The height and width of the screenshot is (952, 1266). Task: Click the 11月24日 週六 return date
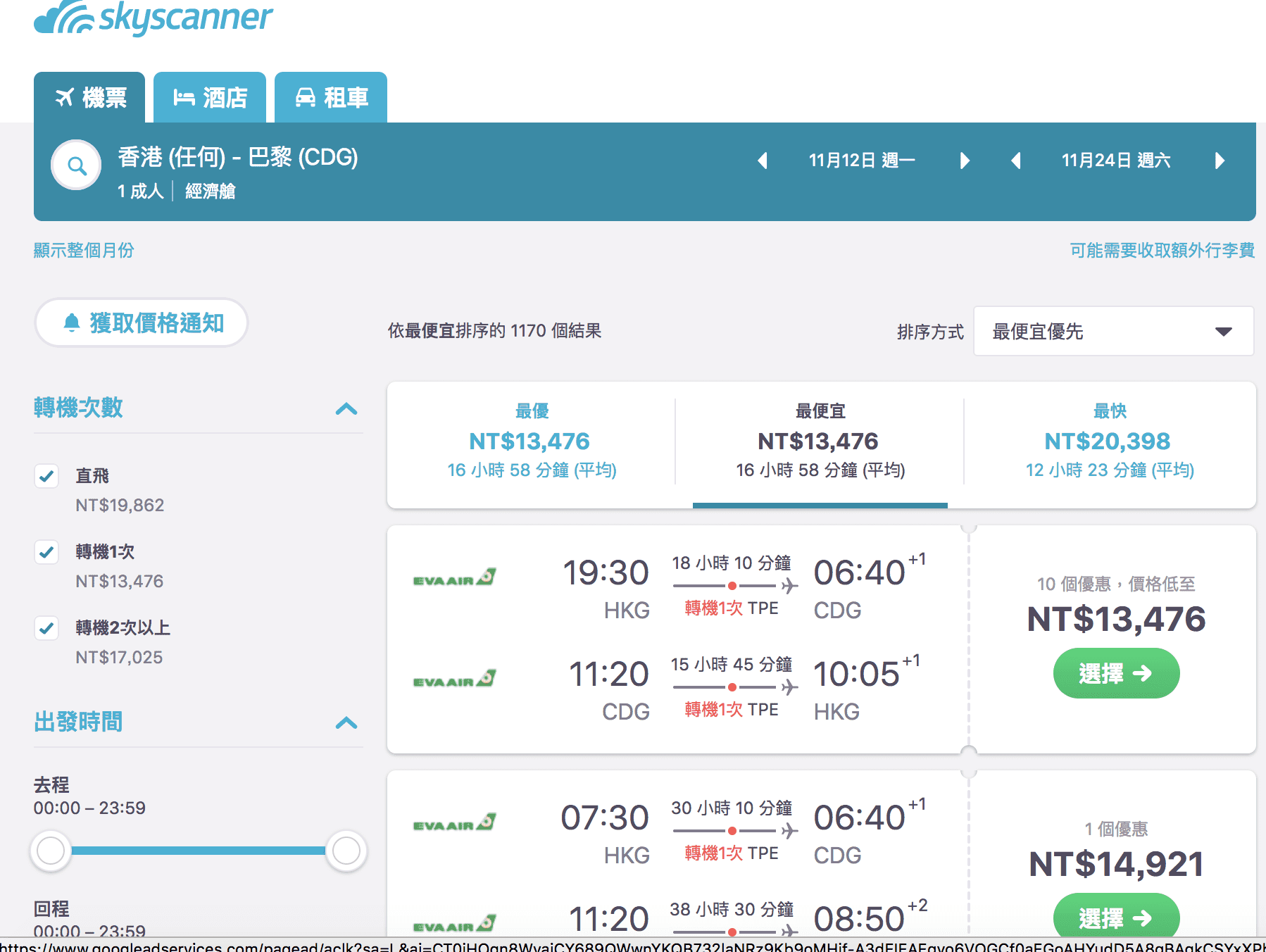(x=1116, y=161)
